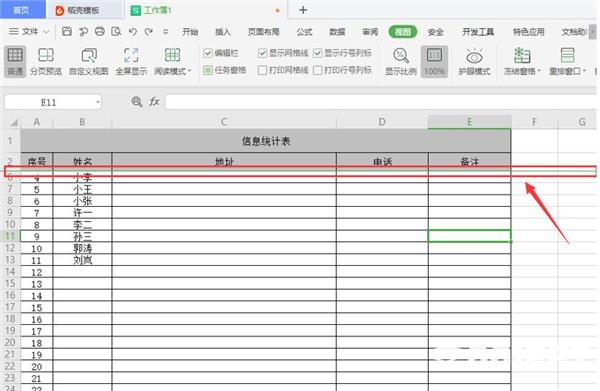Viewport: 600px width, 391px height.
Task: Uncheck the 编辑栏 checkbox
Action: (208, 53)
